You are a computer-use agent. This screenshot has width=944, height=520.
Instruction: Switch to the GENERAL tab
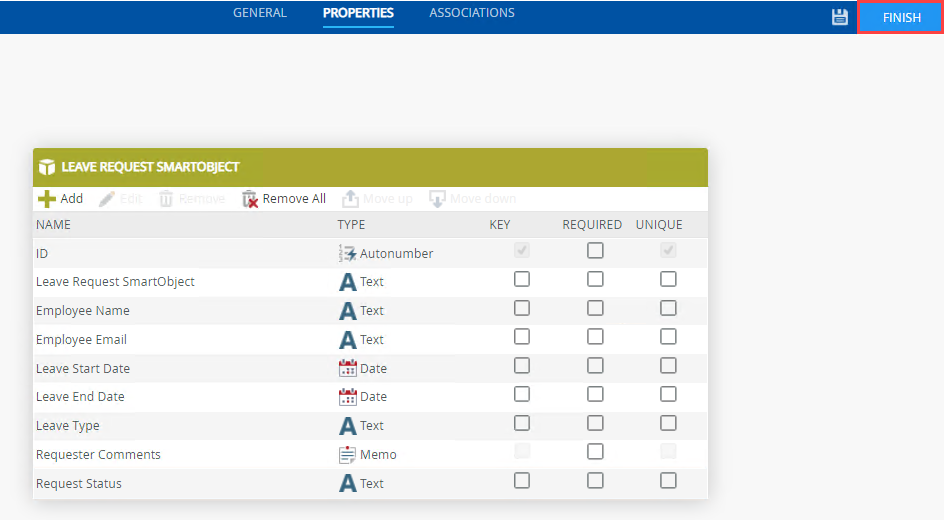coord(259,13)
